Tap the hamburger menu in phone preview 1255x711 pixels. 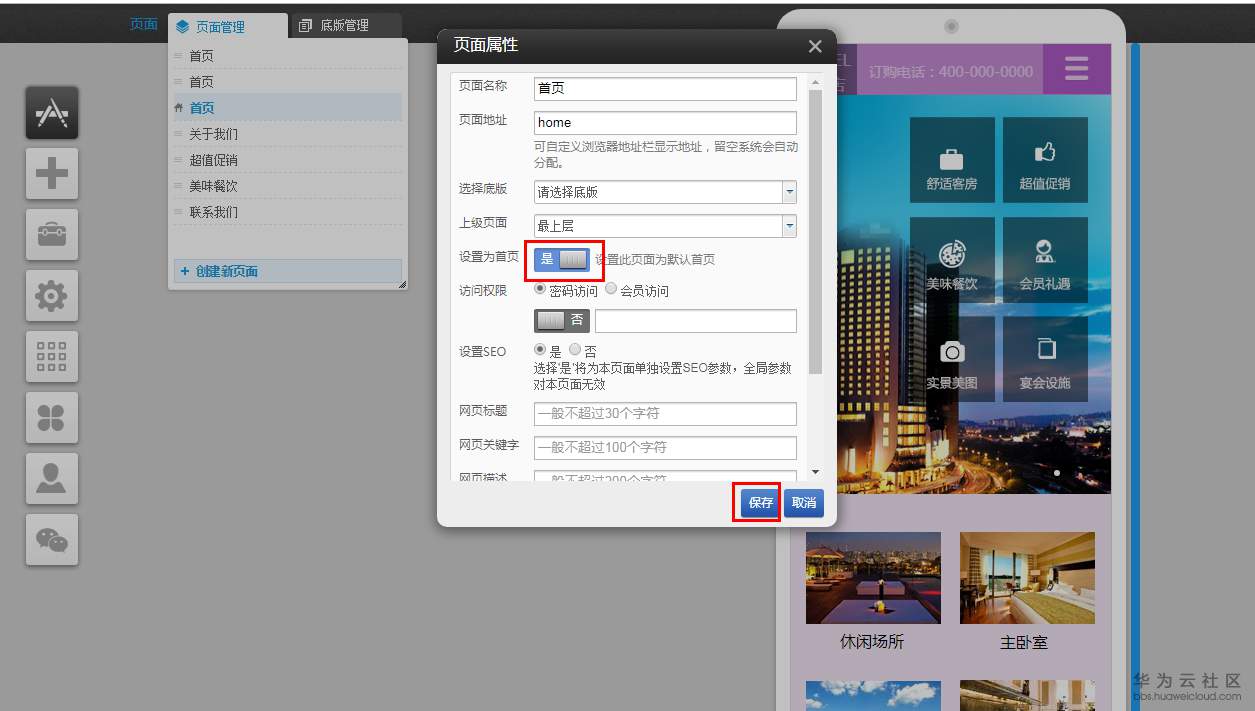pos(1076,69)
